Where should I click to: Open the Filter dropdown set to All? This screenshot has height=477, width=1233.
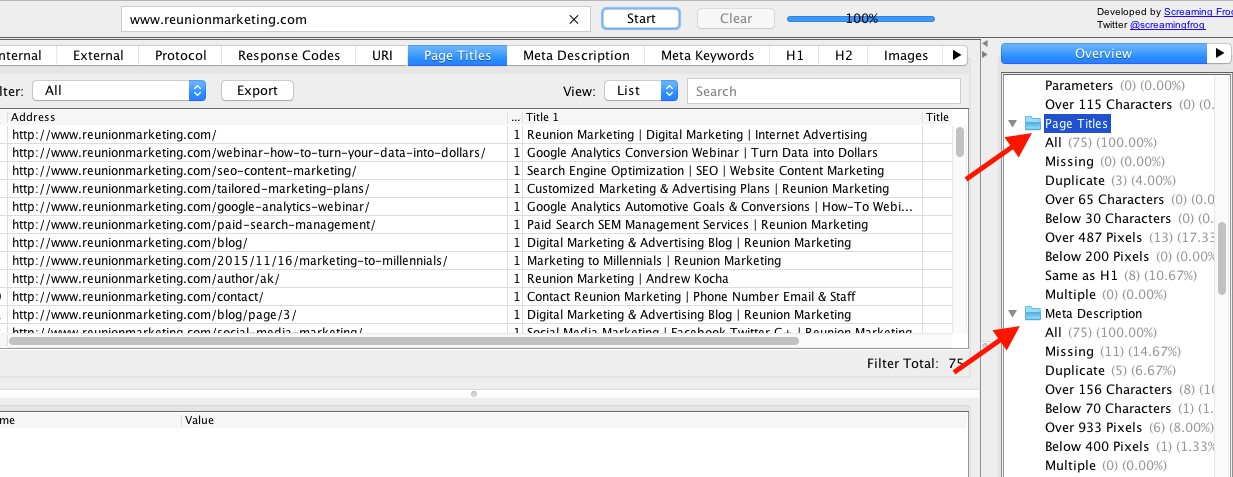click(x=119, y=91)
